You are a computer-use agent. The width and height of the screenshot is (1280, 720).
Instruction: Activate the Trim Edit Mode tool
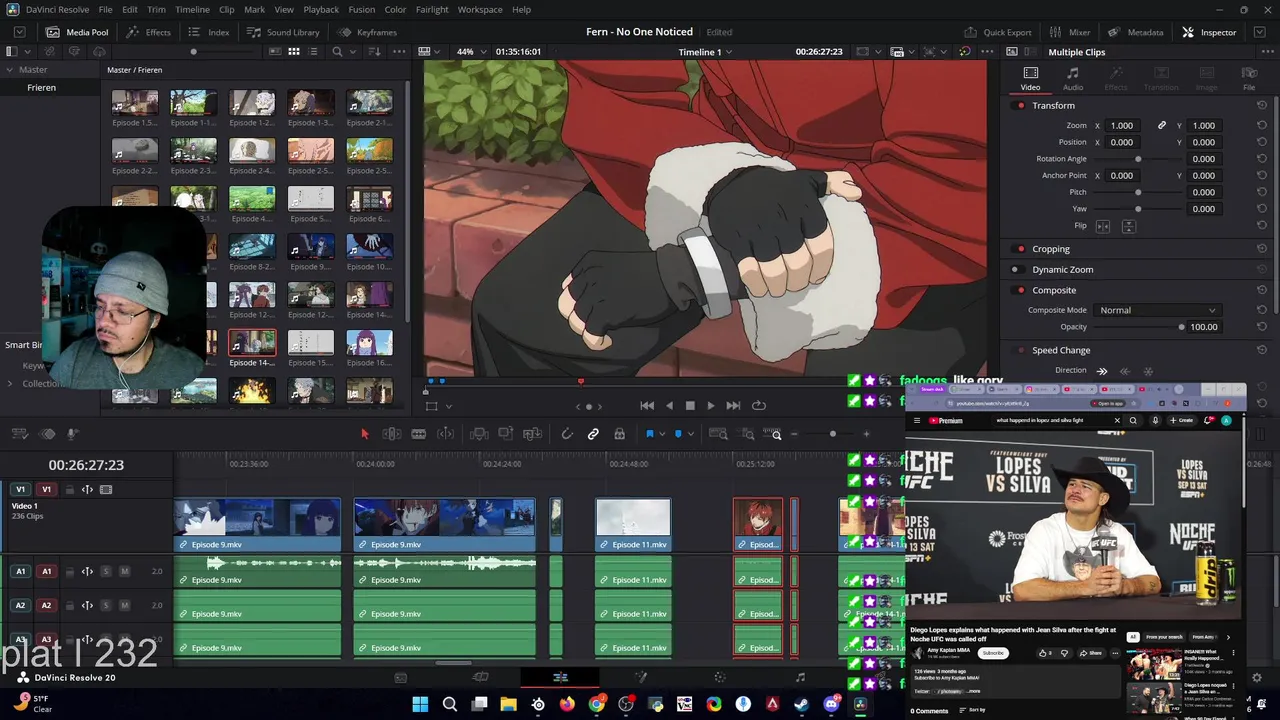(392, 434)
